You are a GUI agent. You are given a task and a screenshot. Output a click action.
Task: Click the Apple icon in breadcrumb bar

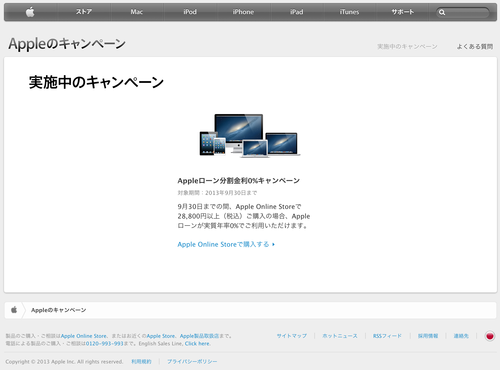14,310
